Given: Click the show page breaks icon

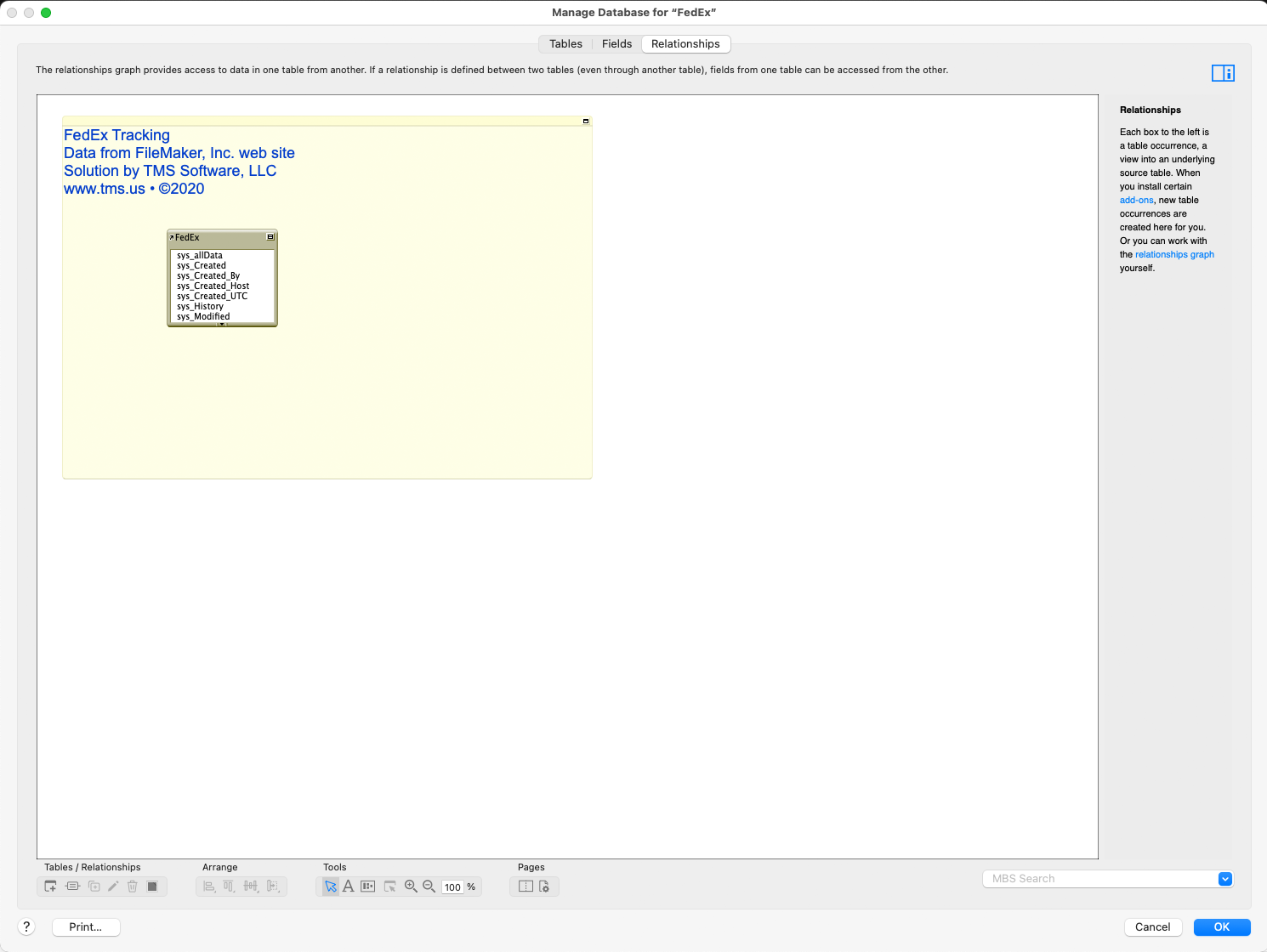Looking at the screenshot, I should click(526, 887).
